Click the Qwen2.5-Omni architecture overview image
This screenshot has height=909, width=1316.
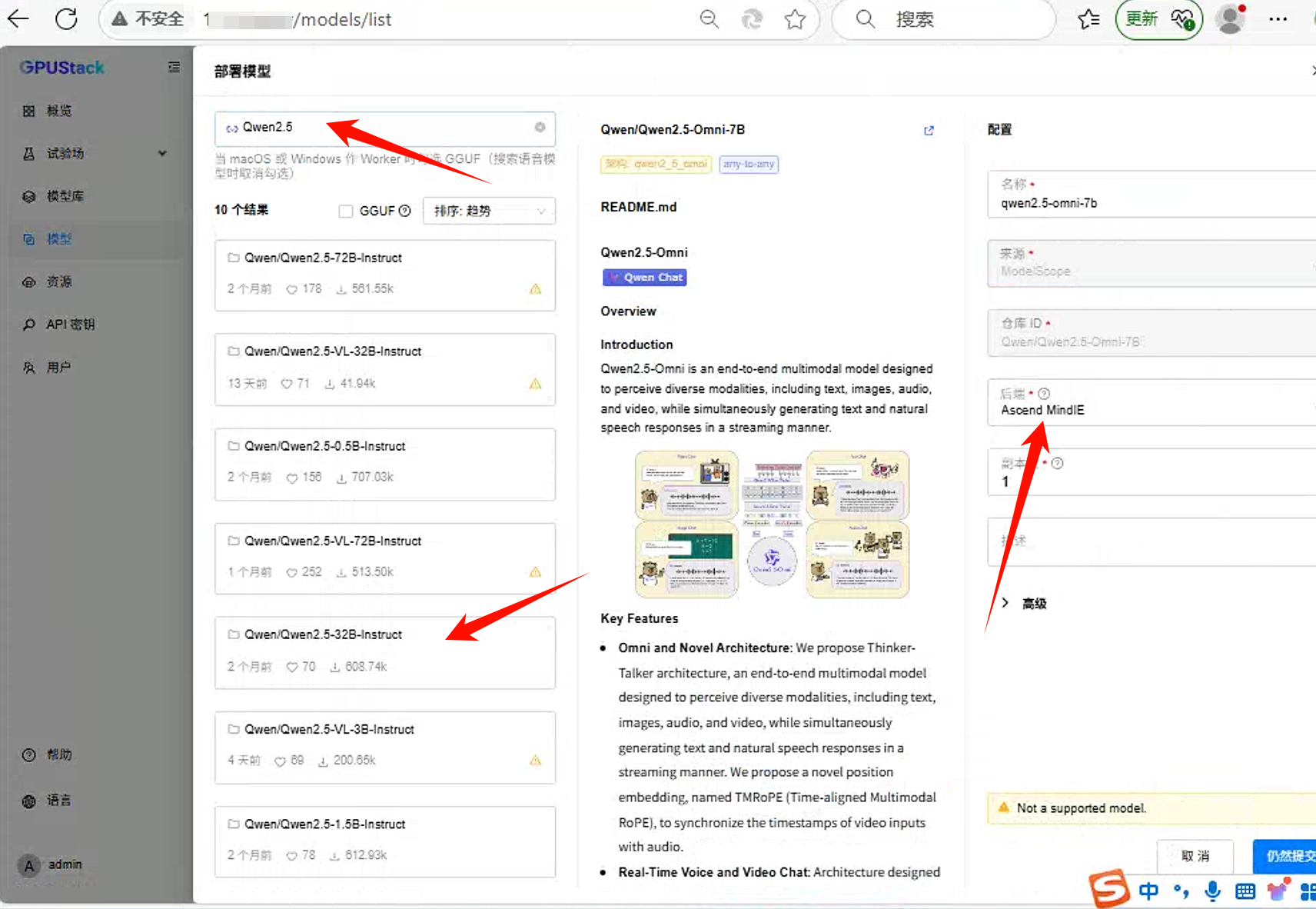(772, 524)
